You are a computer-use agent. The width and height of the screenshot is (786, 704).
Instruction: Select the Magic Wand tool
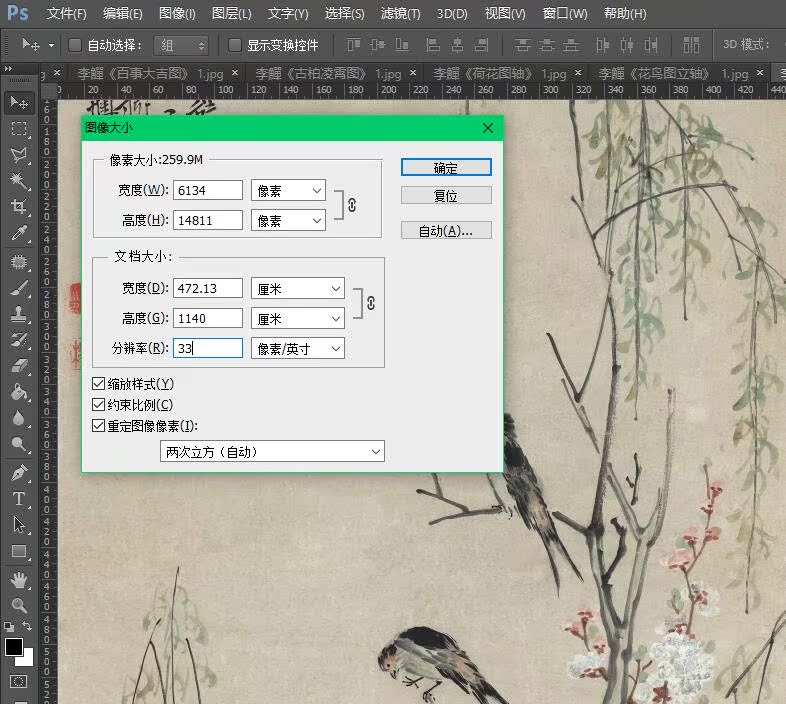point(19,181)
